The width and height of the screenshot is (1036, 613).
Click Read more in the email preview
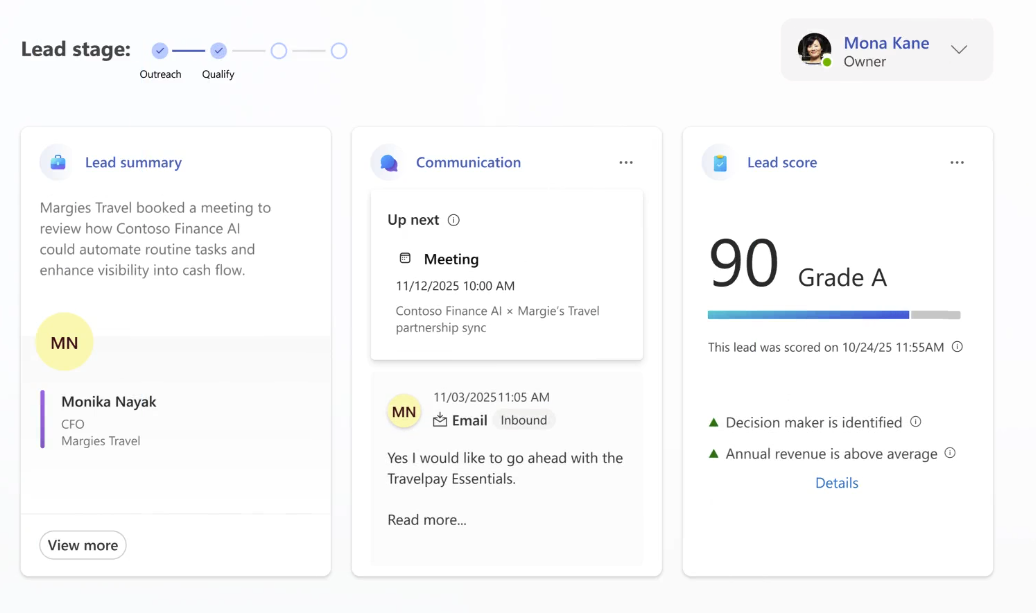point(427,519)
